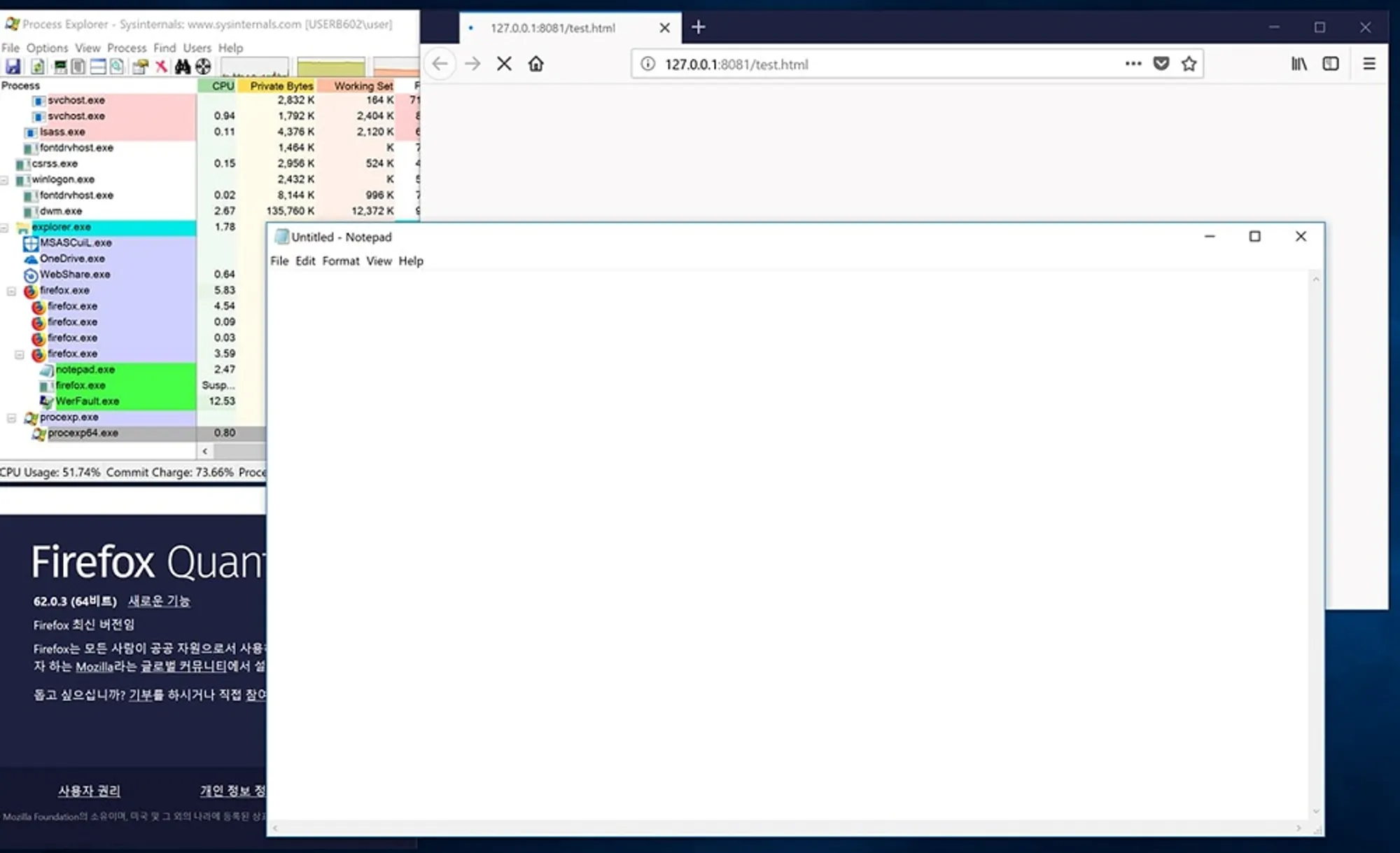Click the Mozilla link in About page
The width and height of the screenshot is (1400, 853).
tap(94, 667)
